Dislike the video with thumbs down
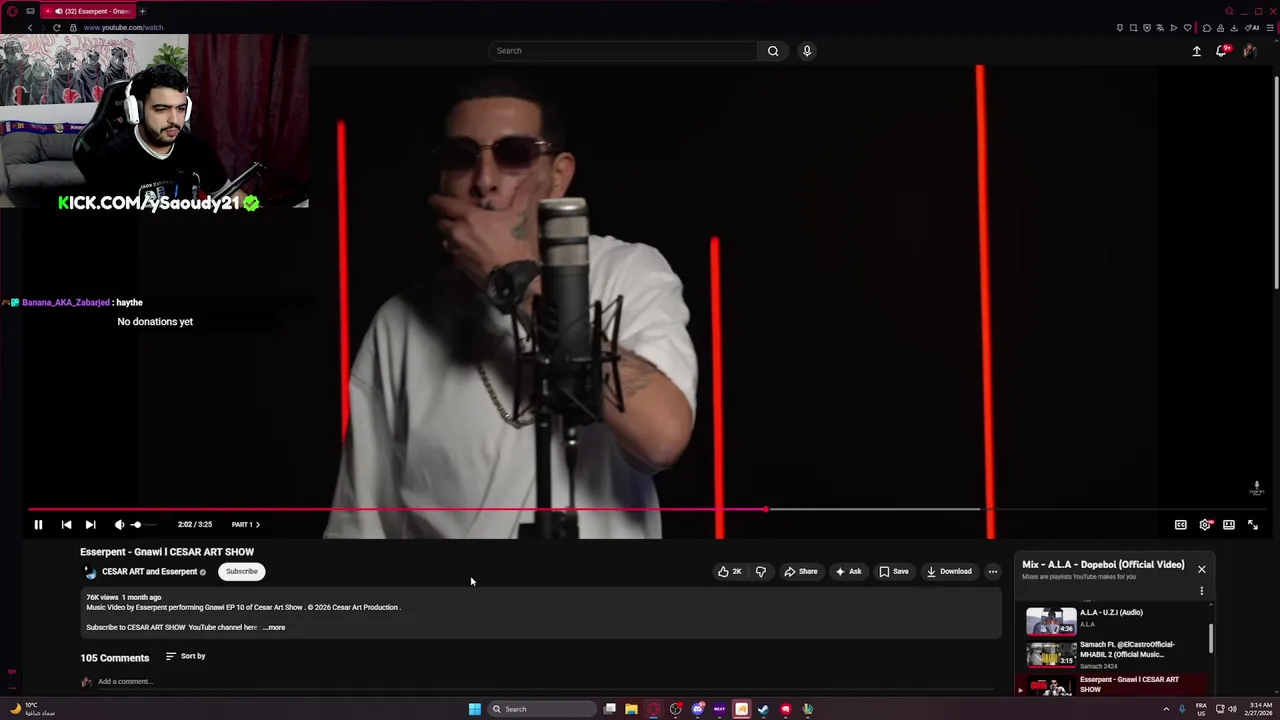The width and height of the screenshot is (1280, 720). point(761,572)
